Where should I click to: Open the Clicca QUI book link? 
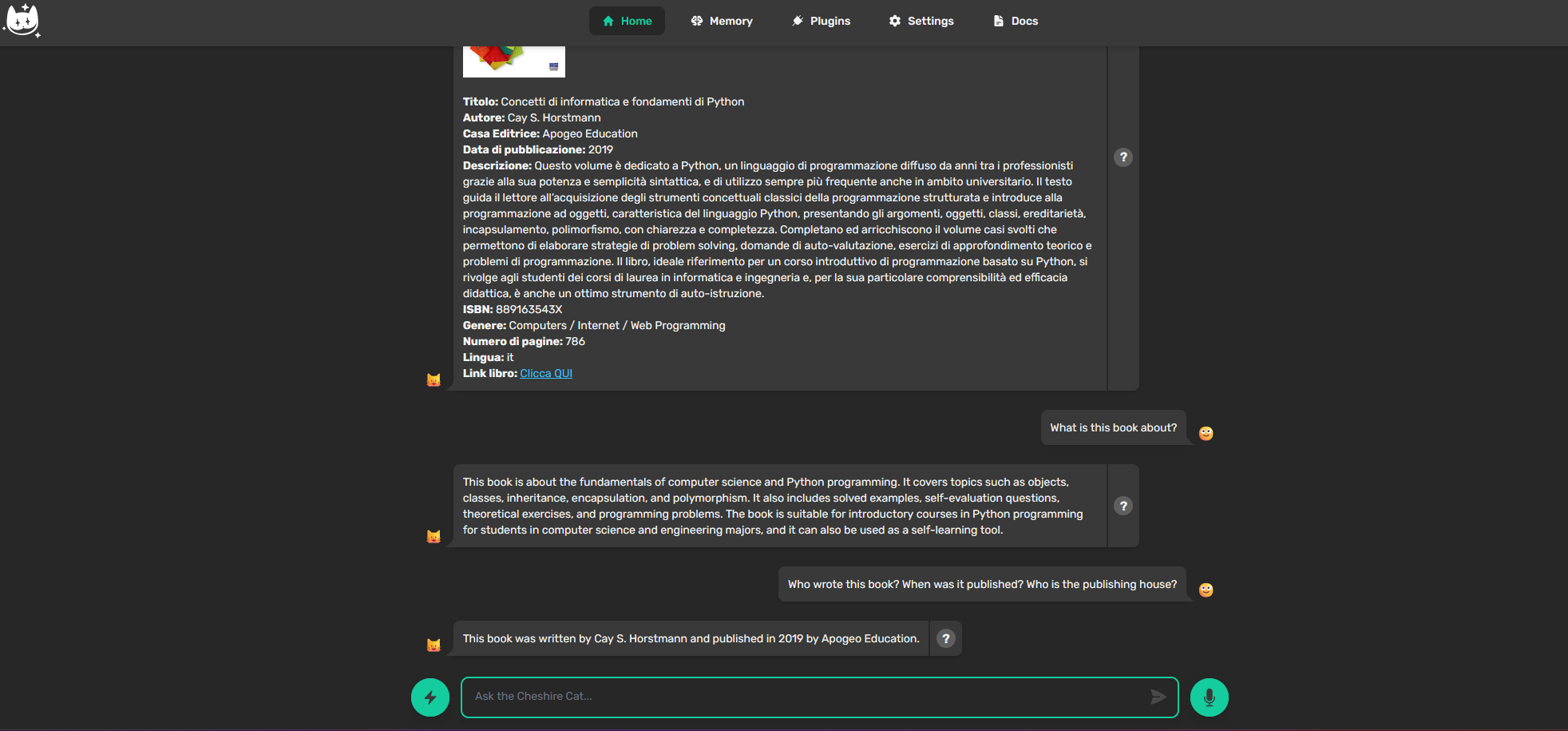coord(546,373)
